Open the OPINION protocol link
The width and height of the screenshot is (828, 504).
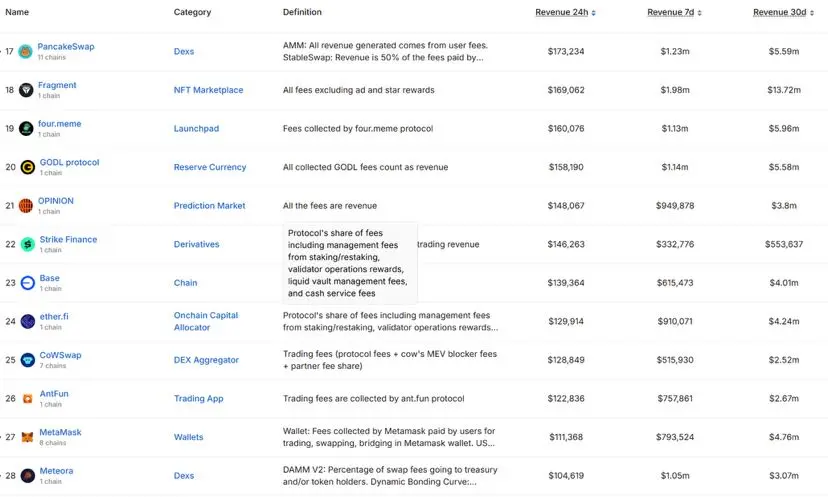click(x=56, y=201)
